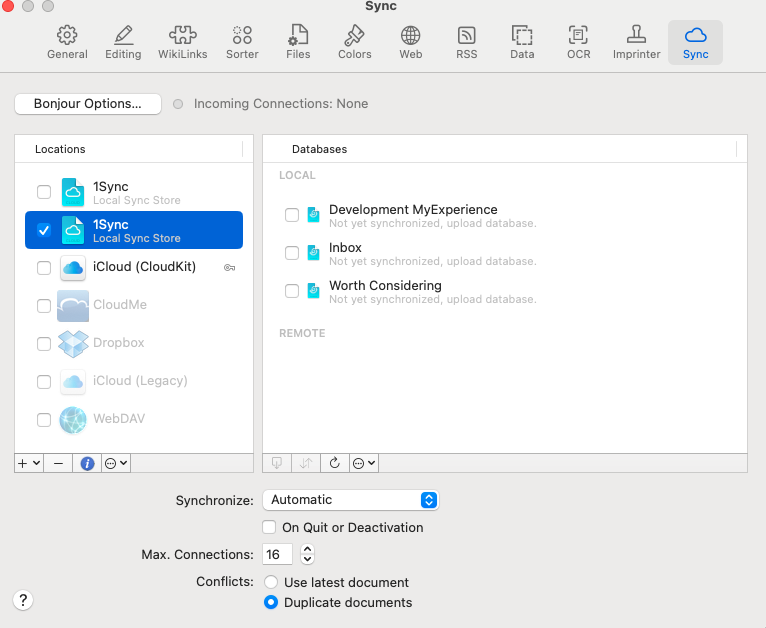Open the Synchronize Automatic dropdown
This screenshot has width=766, height=628.
[350, 500]
